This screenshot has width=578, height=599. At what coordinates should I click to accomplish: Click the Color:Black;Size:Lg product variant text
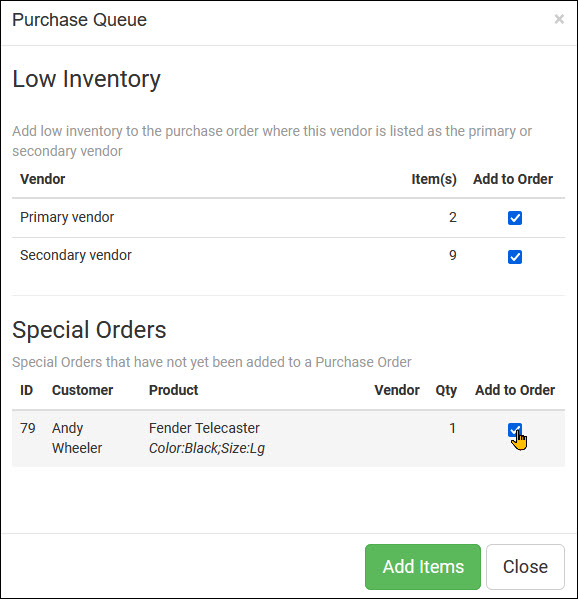coord(207,448)
